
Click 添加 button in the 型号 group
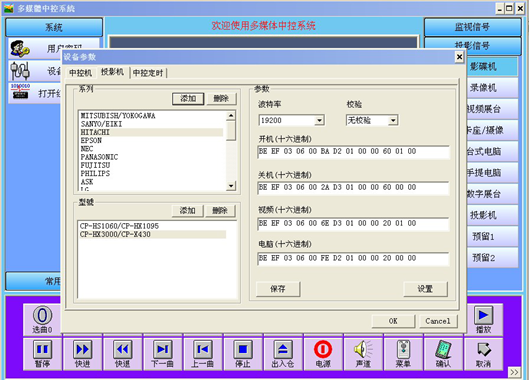point(187,211)
